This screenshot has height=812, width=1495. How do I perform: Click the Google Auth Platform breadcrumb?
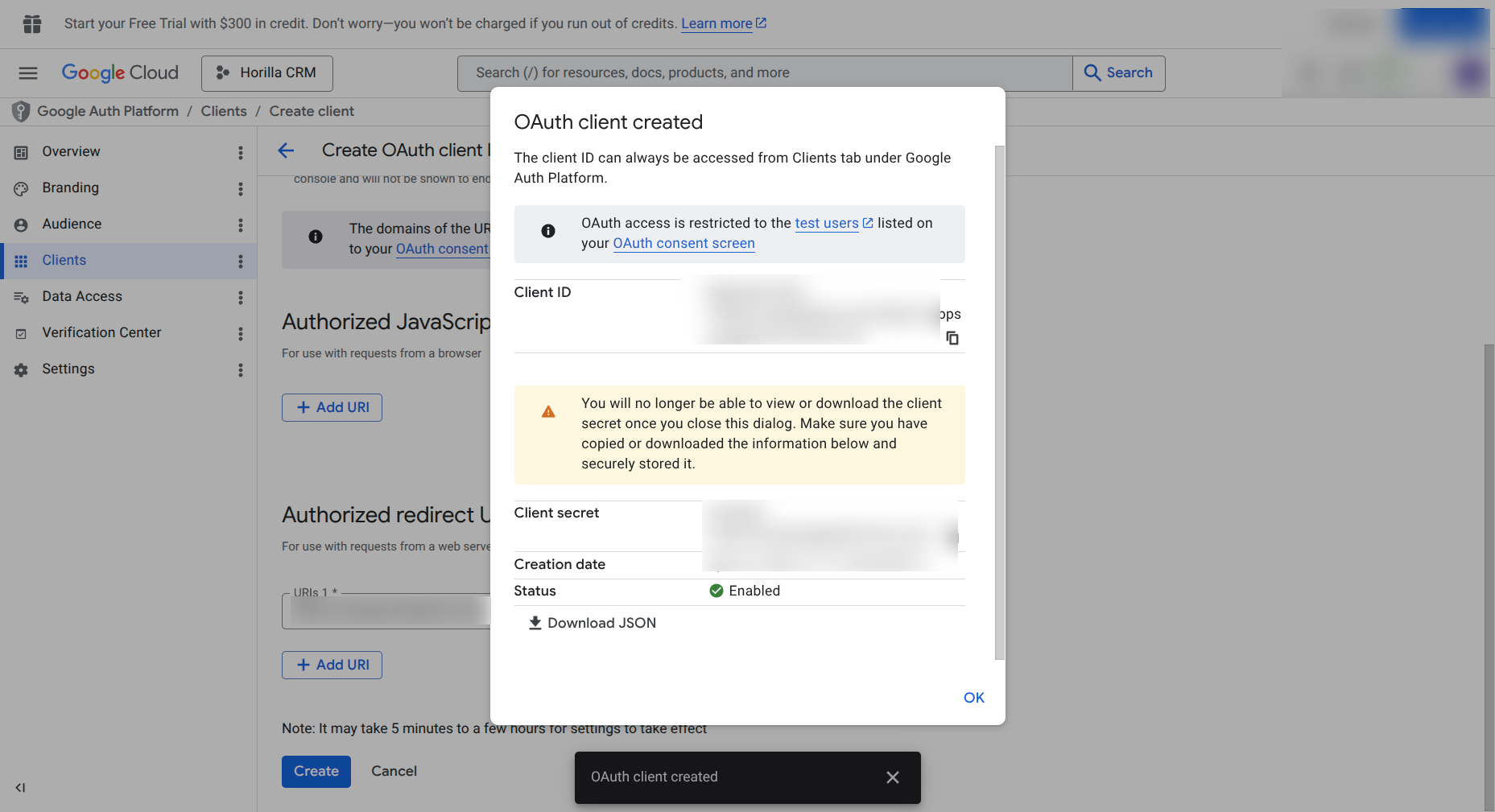tap(108, 111)
